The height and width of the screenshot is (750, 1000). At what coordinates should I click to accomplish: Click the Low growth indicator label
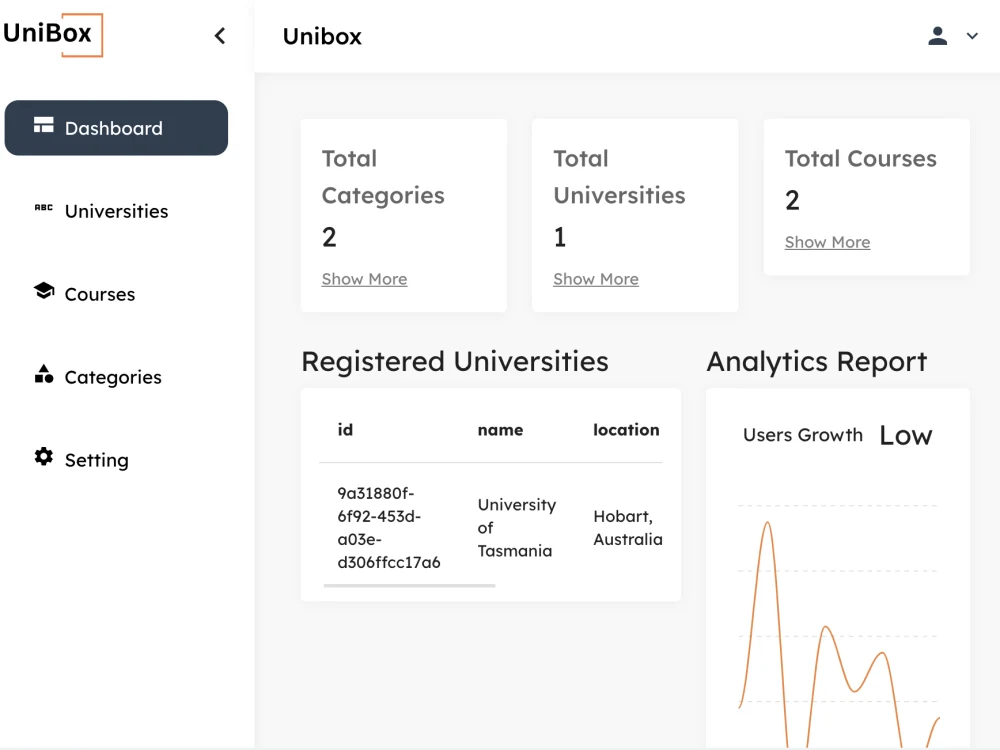[x=905, y=434]
